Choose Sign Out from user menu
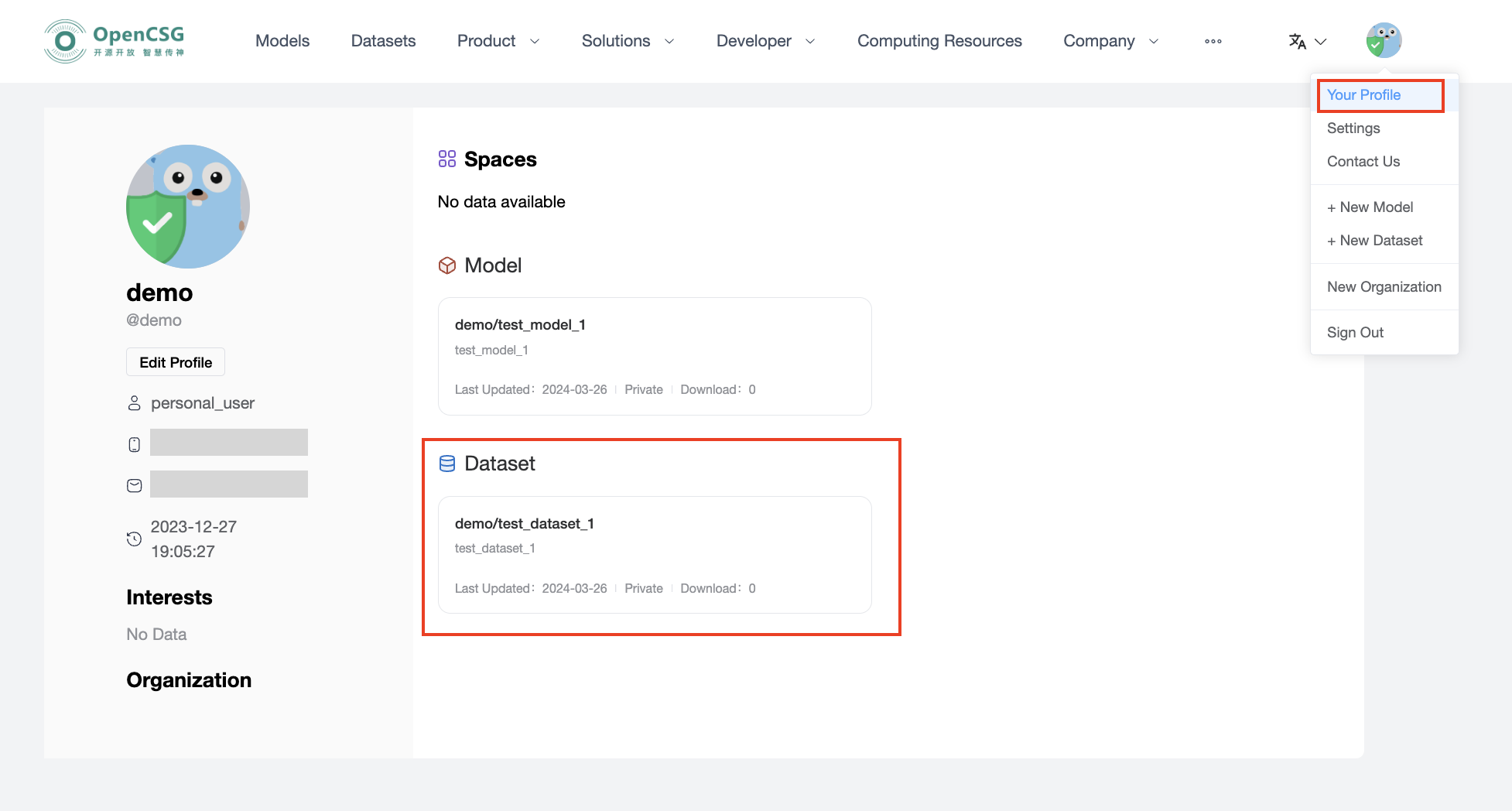Screen dimensions: 1512x811 [1355, 333]
